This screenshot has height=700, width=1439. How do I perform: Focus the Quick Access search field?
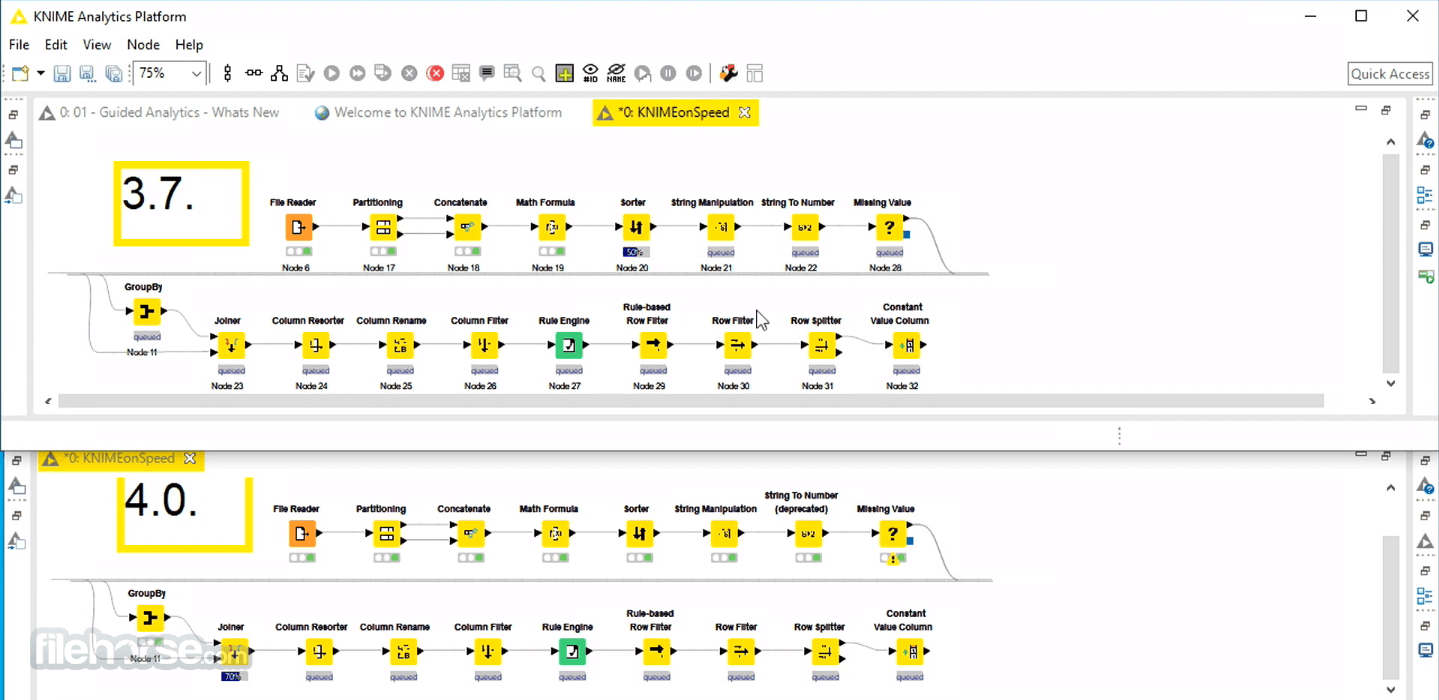[1389, 73]
